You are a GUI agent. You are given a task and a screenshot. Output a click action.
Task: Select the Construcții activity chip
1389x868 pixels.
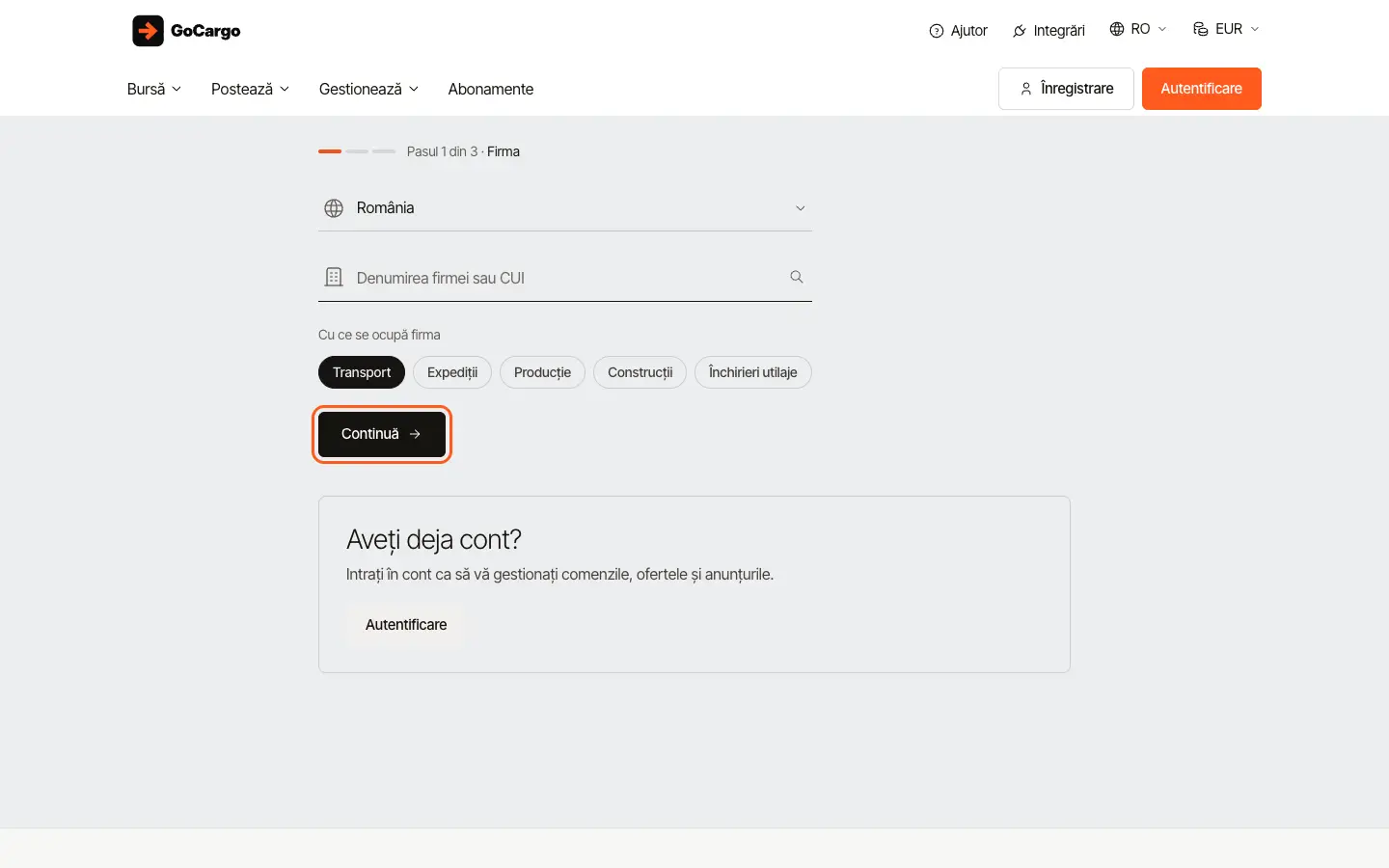pyautogui.click(x=640, y=372)
